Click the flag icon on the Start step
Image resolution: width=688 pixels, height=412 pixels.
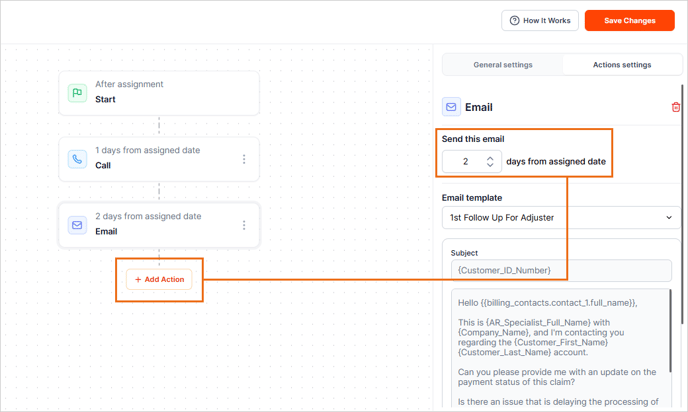77,93
